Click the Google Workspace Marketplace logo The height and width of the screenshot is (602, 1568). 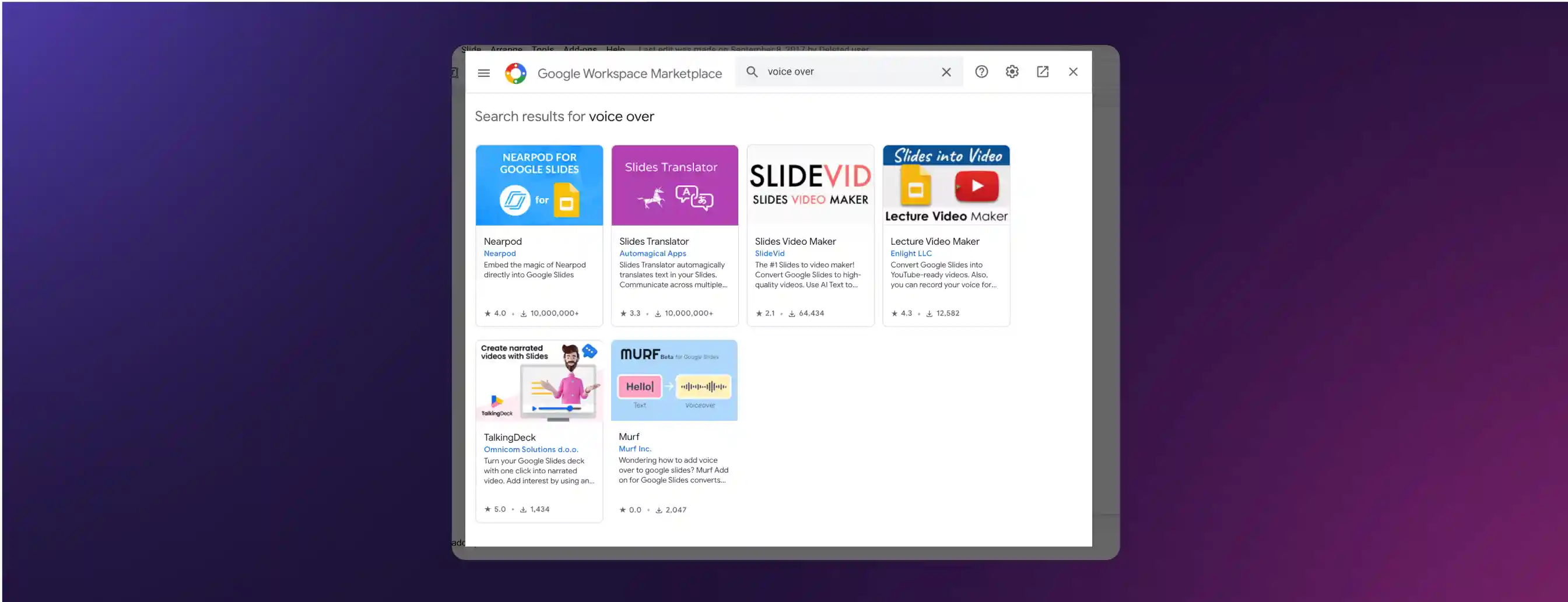click(515, 73)
